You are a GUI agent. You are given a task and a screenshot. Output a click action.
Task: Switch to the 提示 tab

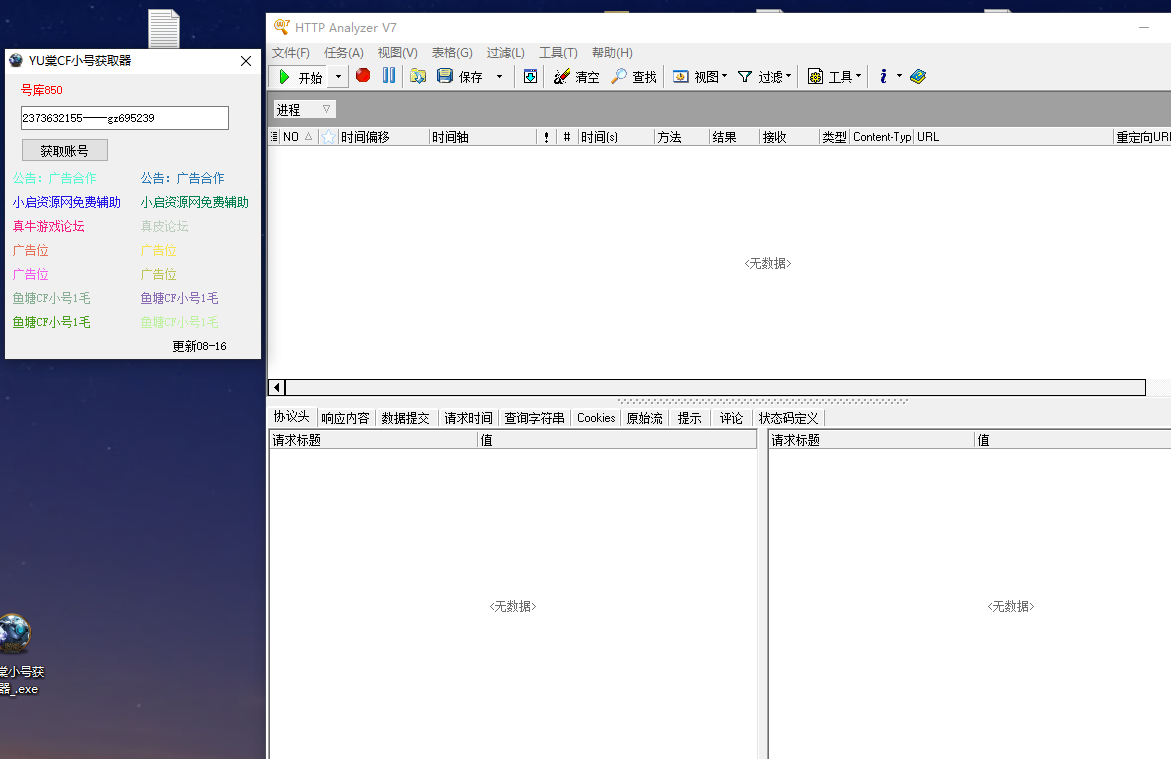click(689, 418)
